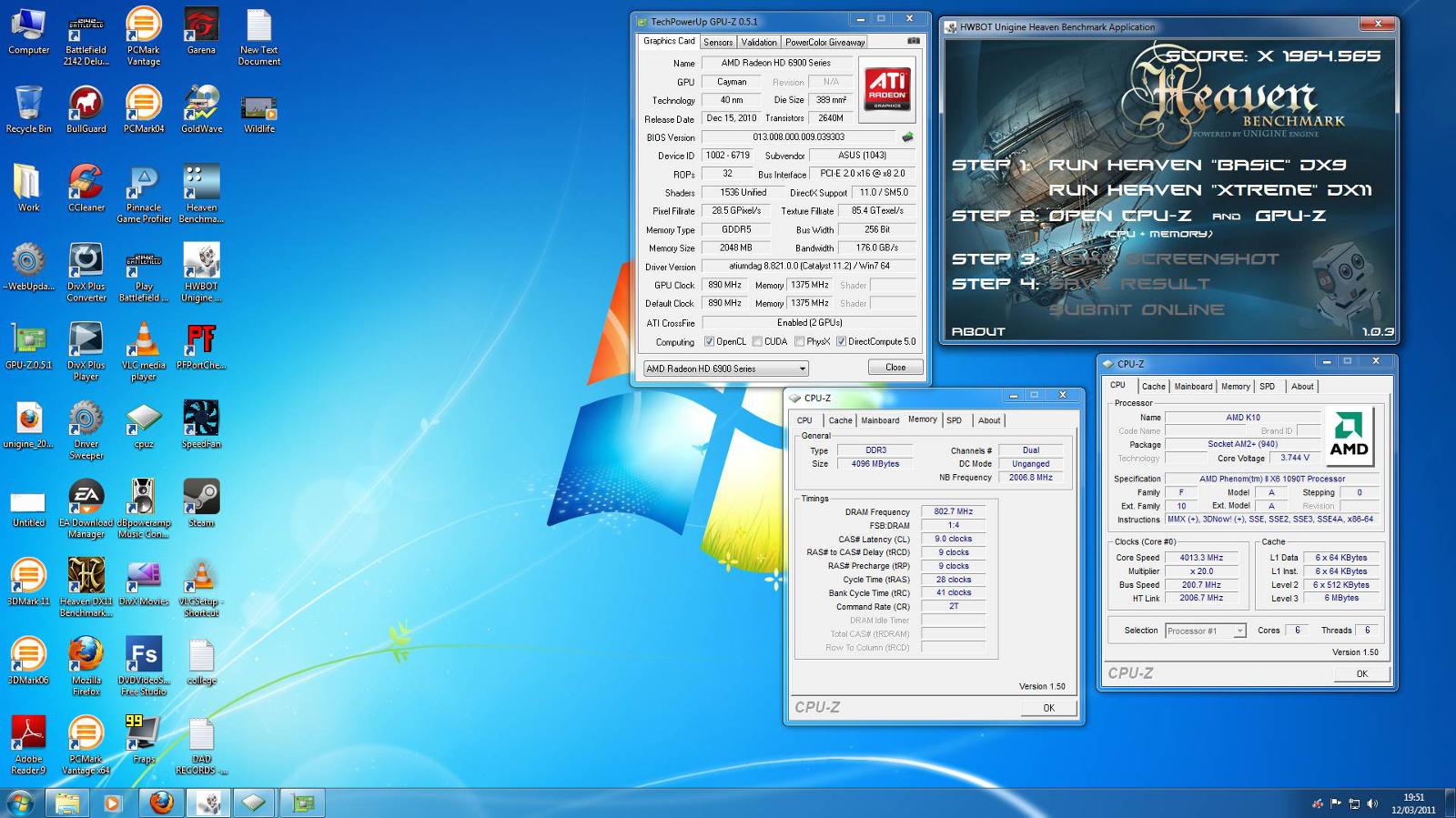This screenshot has height=818, width=1456.
Task: Launch Adobe Reader 9 shortcut
Action: coord(28,745)
